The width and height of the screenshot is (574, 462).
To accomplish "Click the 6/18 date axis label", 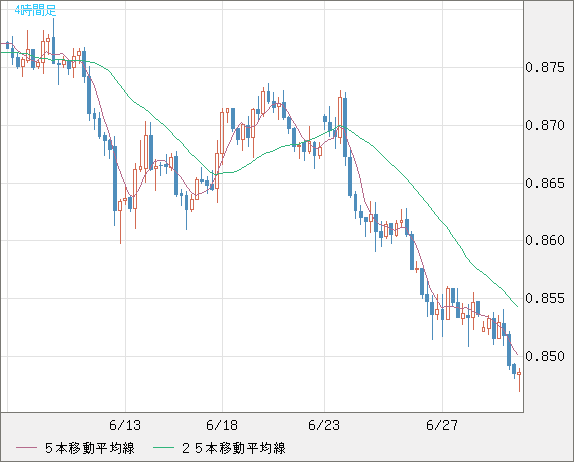I will [222, 425].
